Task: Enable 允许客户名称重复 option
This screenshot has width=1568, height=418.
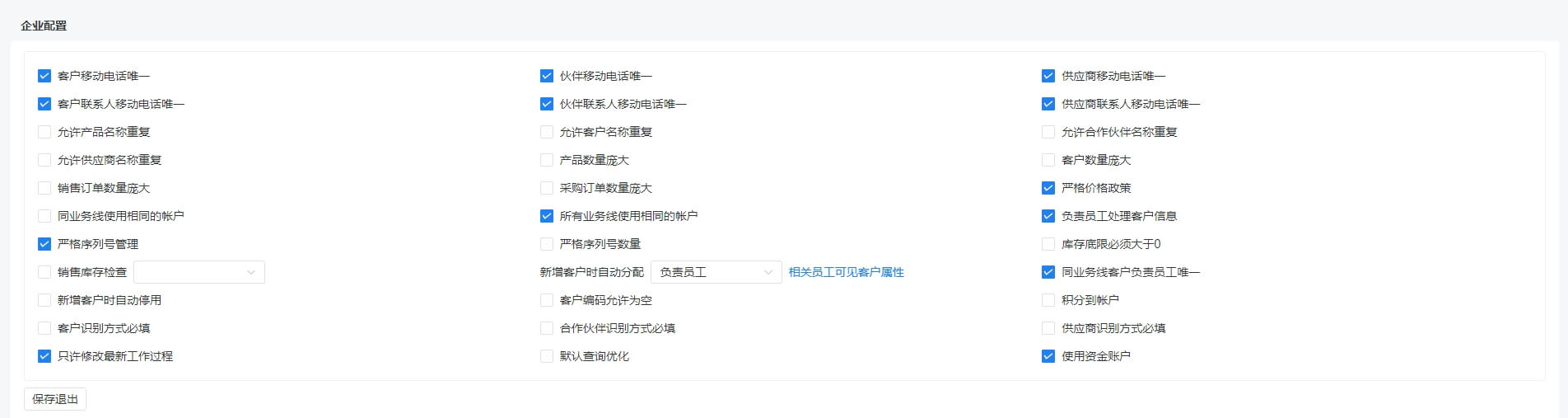Action: [547, 132]
